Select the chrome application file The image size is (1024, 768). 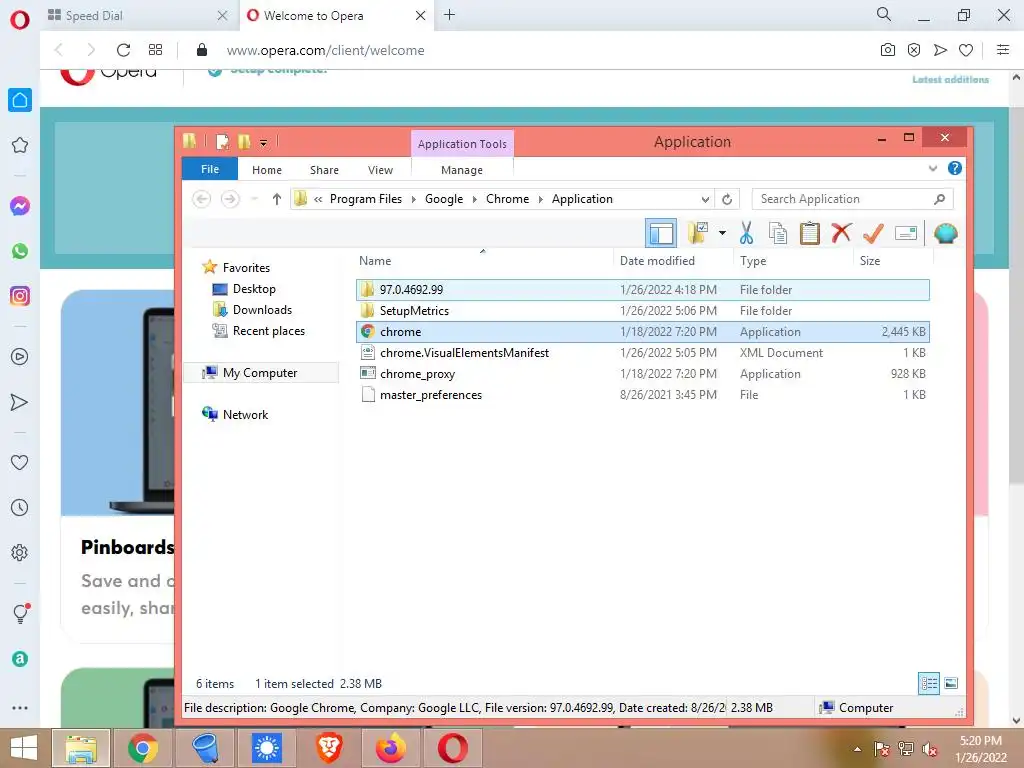coord(643,332)
